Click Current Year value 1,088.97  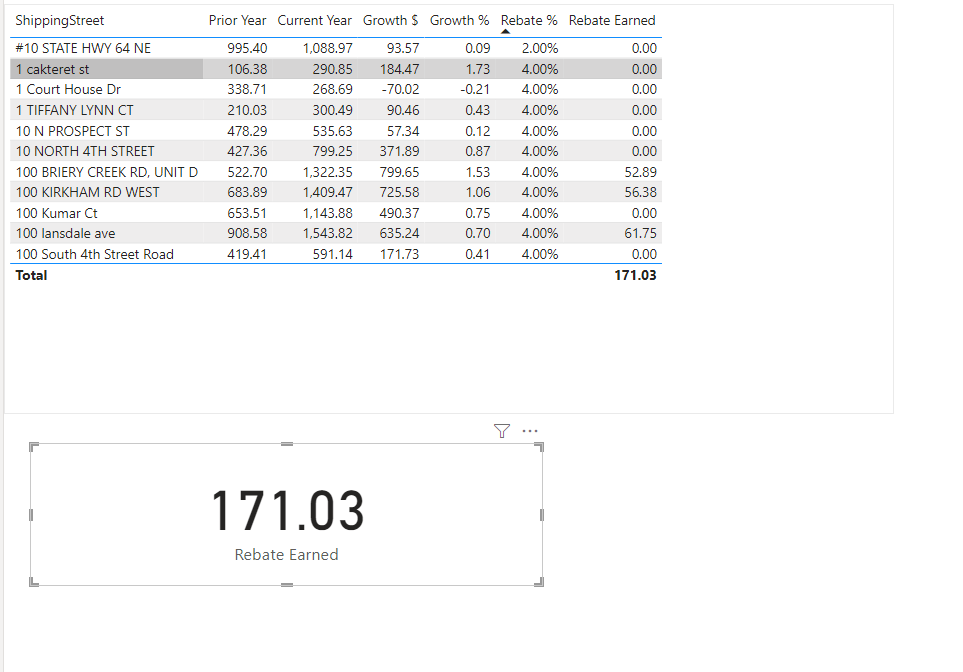(x=327, y=48)
